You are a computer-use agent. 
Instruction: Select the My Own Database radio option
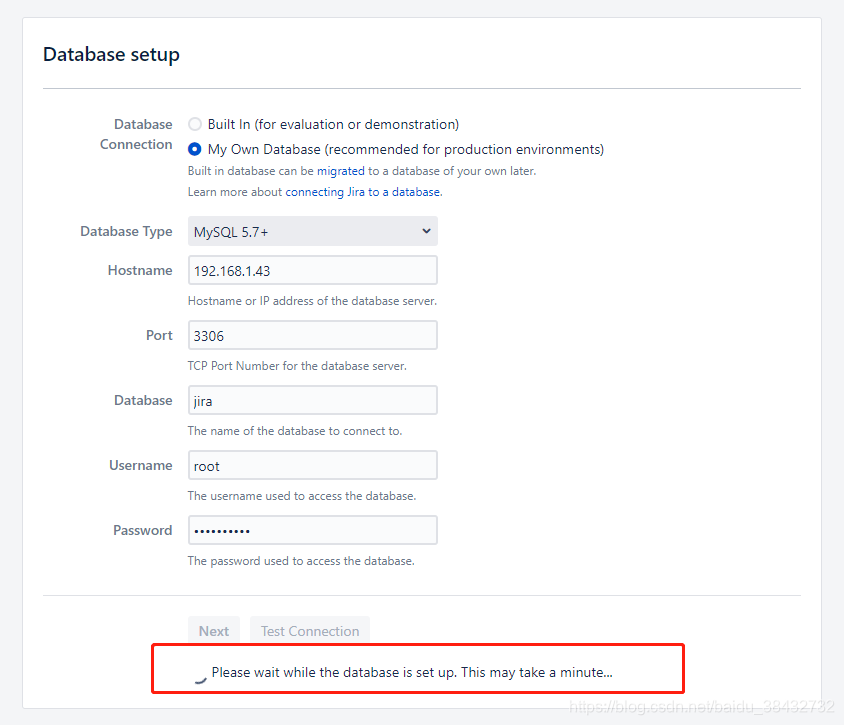pos(195,149)
